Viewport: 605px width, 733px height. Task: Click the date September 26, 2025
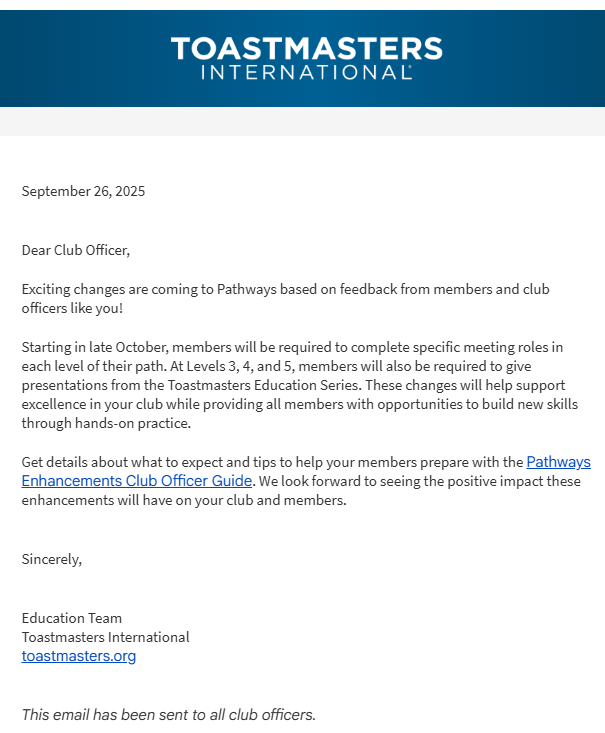83,191
